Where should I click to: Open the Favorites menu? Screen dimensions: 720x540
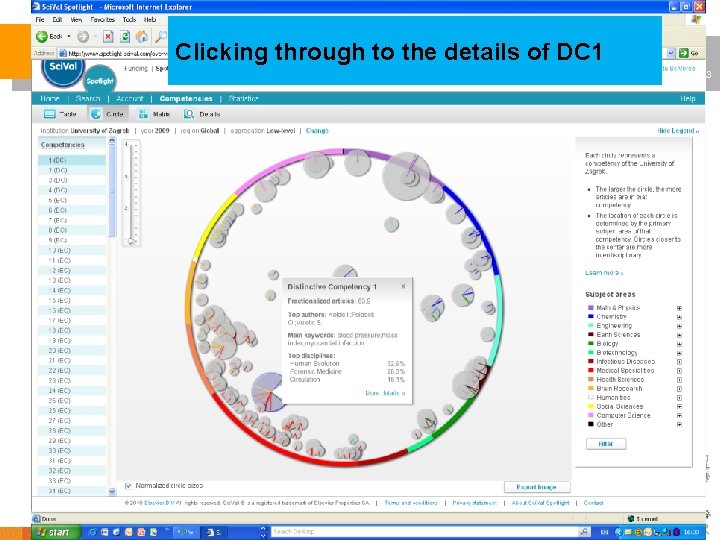pos(102,20)
